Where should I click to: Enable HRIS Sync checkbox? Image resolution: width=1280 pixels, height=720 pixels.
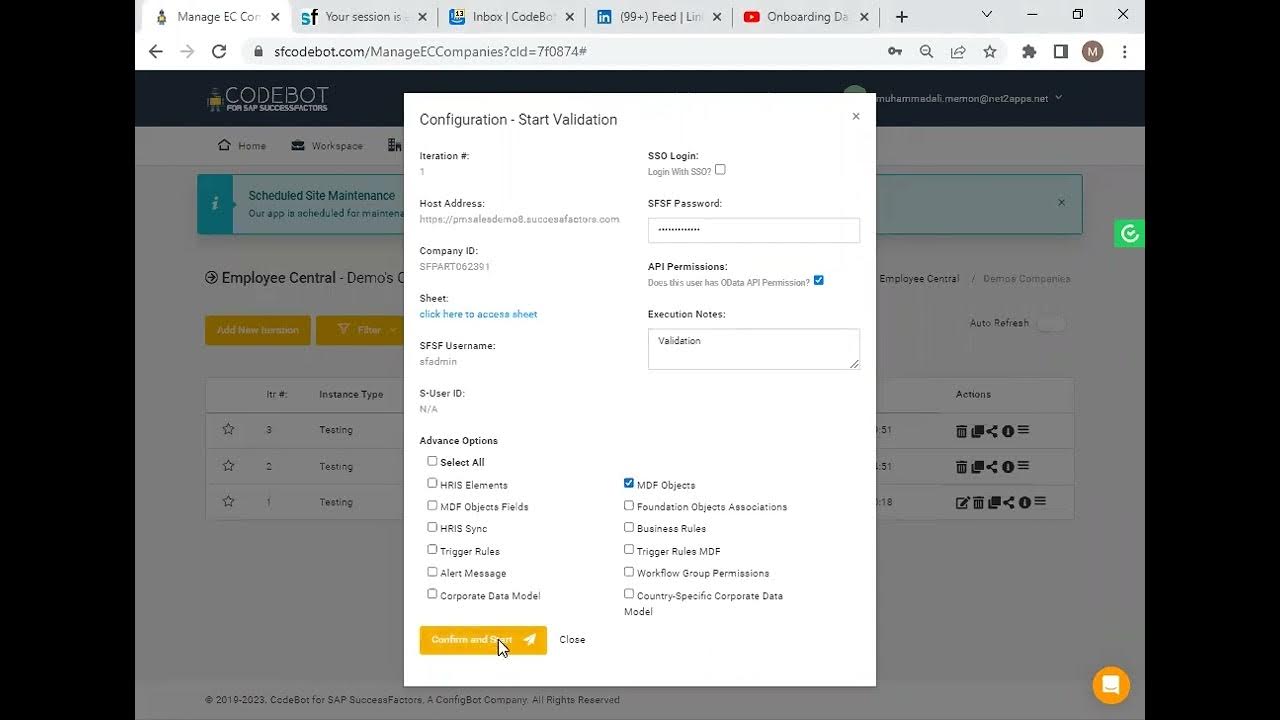tap(432, 527)
